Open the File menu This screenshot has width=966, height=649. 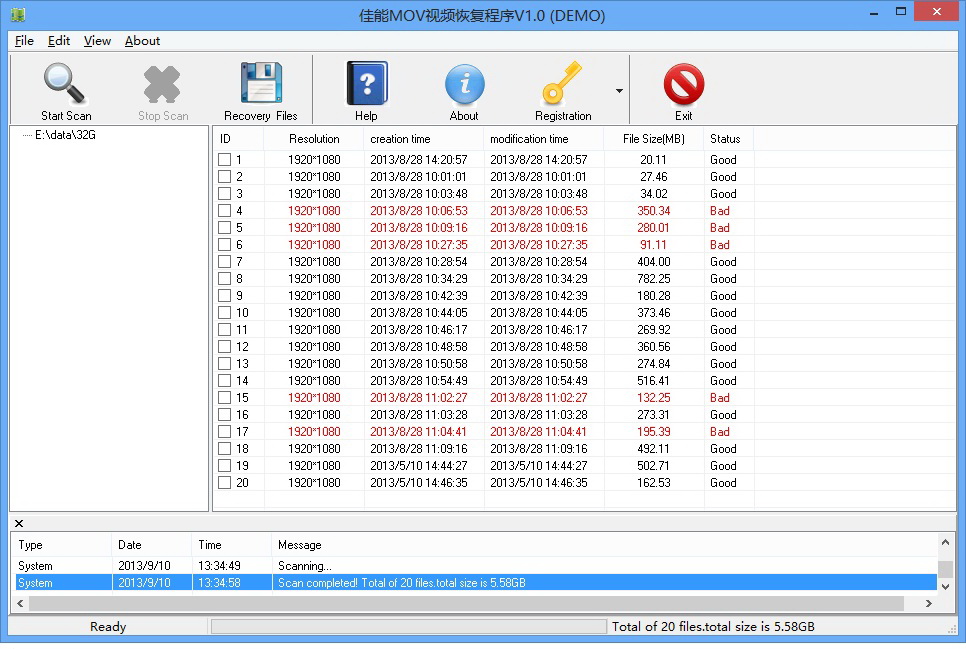click(x=24, y=41)
